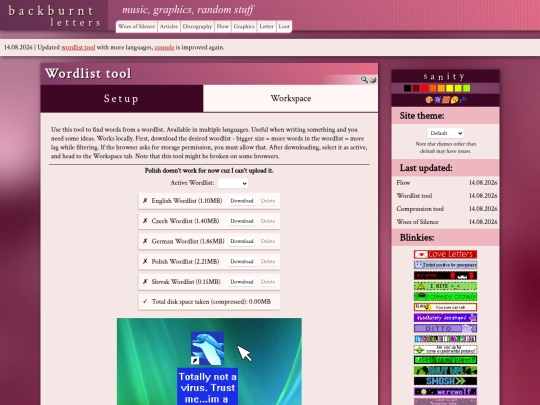Click the yellow sanity color square

click(449, 88)
